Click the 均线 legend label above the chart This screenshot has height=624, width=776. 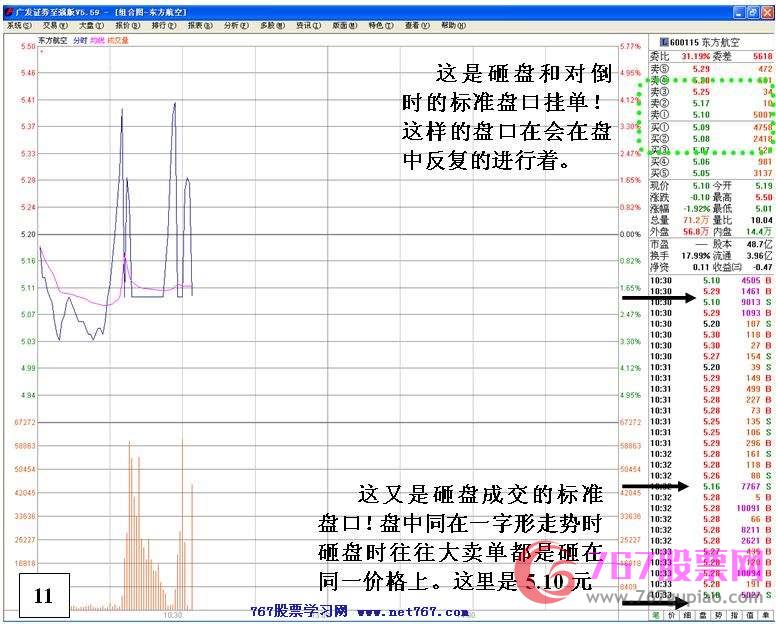(x=97, y=41)
